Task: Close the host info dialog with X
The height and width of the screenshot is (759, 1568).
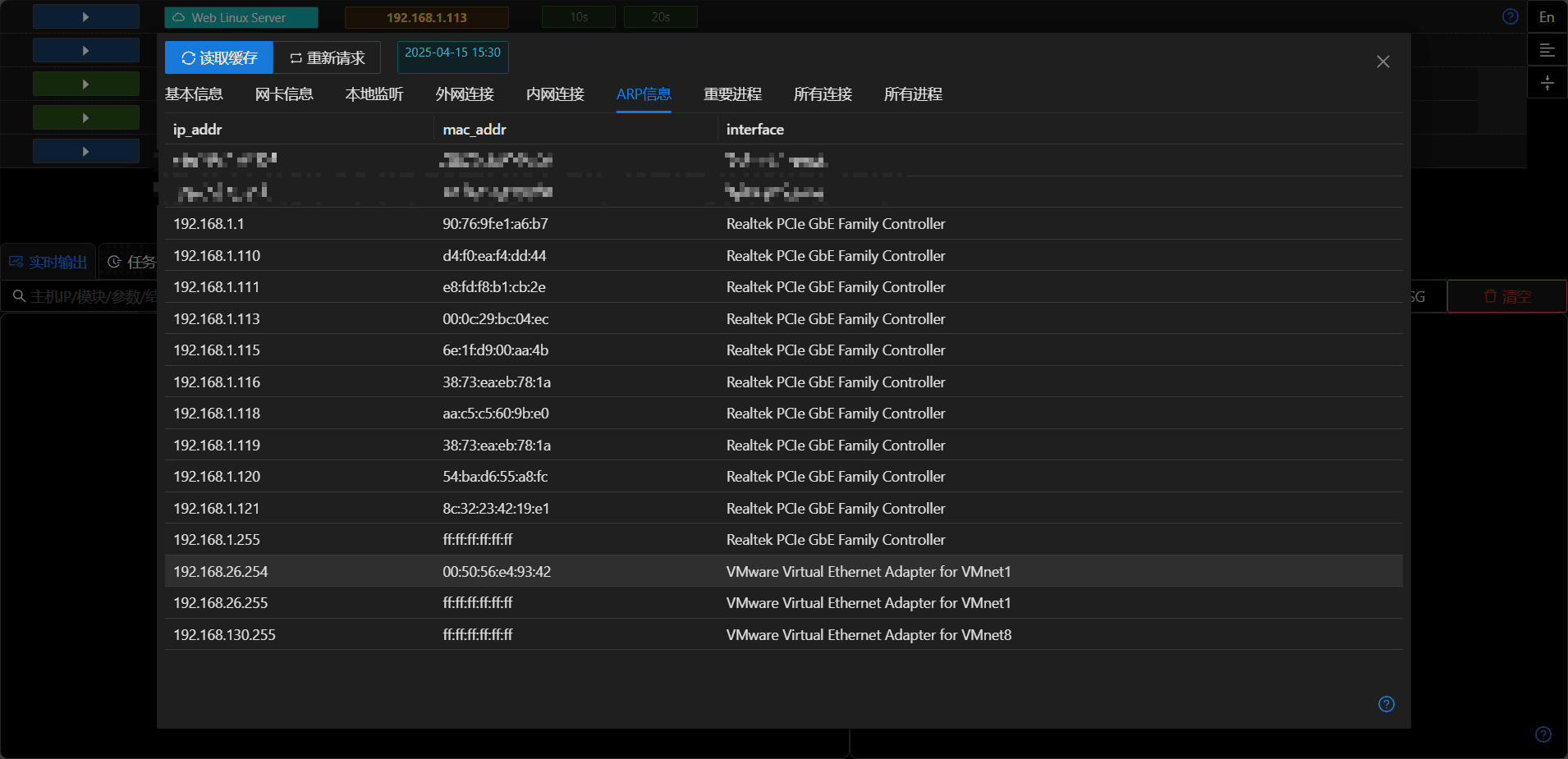Action: pos(1383,62)
